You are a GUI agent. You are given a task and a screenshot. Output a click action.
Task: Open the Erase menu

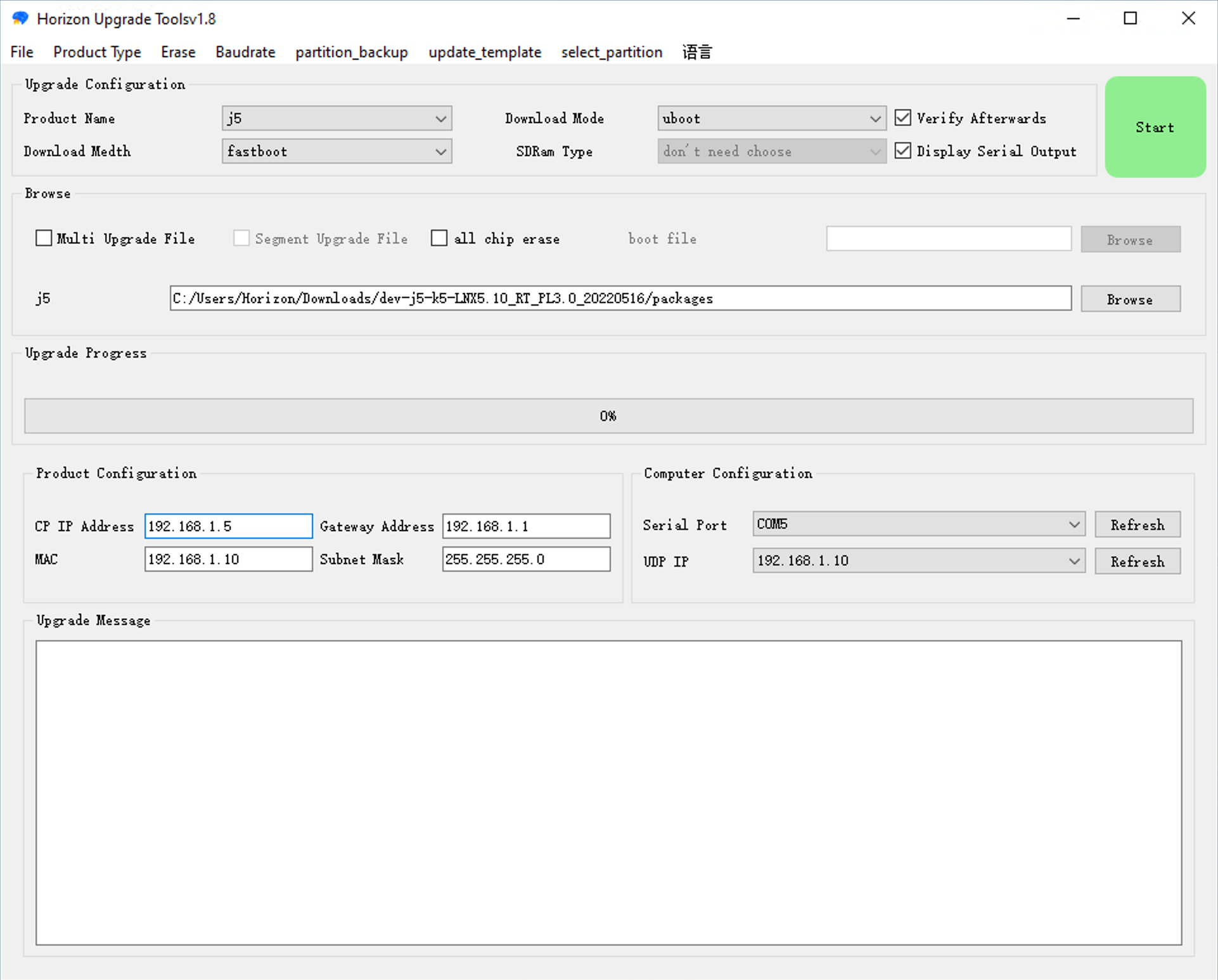coord(178,52)
